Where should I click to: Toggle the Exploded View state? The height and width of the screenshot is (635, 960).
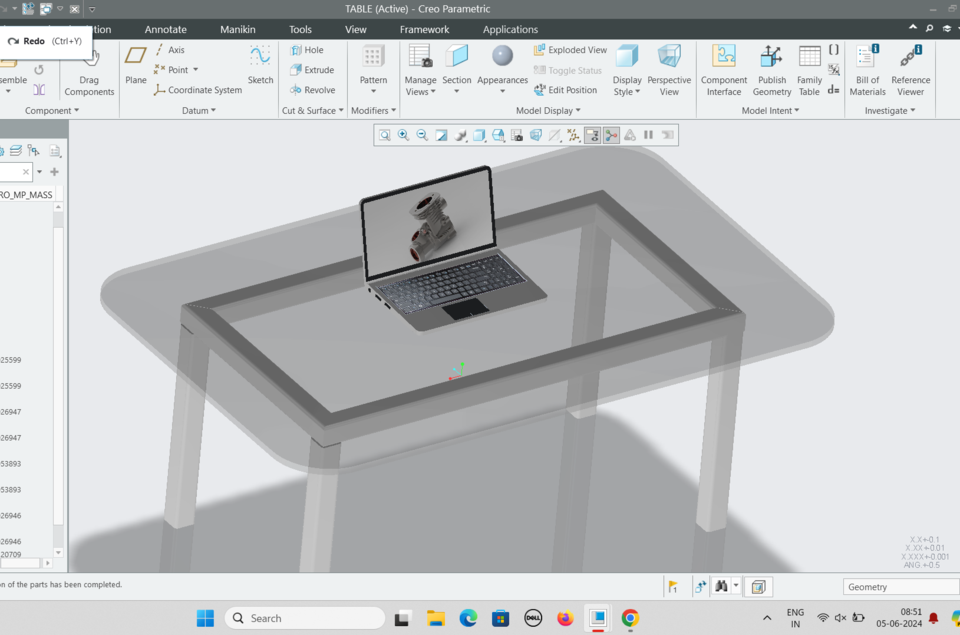(570, 49)
